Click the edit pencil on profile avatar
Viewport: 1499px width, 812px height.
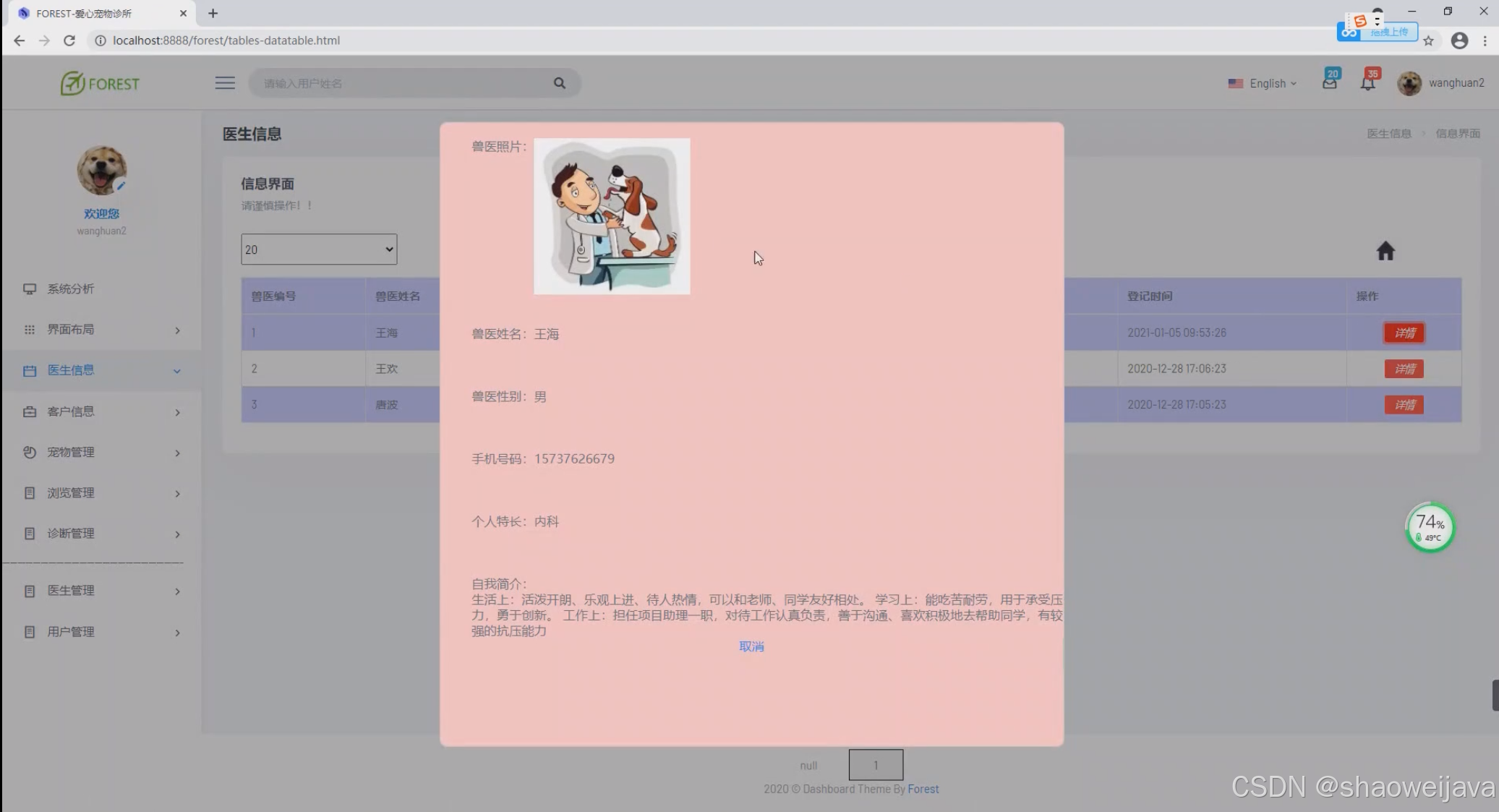pyautogui.click(x=121, y=186)
